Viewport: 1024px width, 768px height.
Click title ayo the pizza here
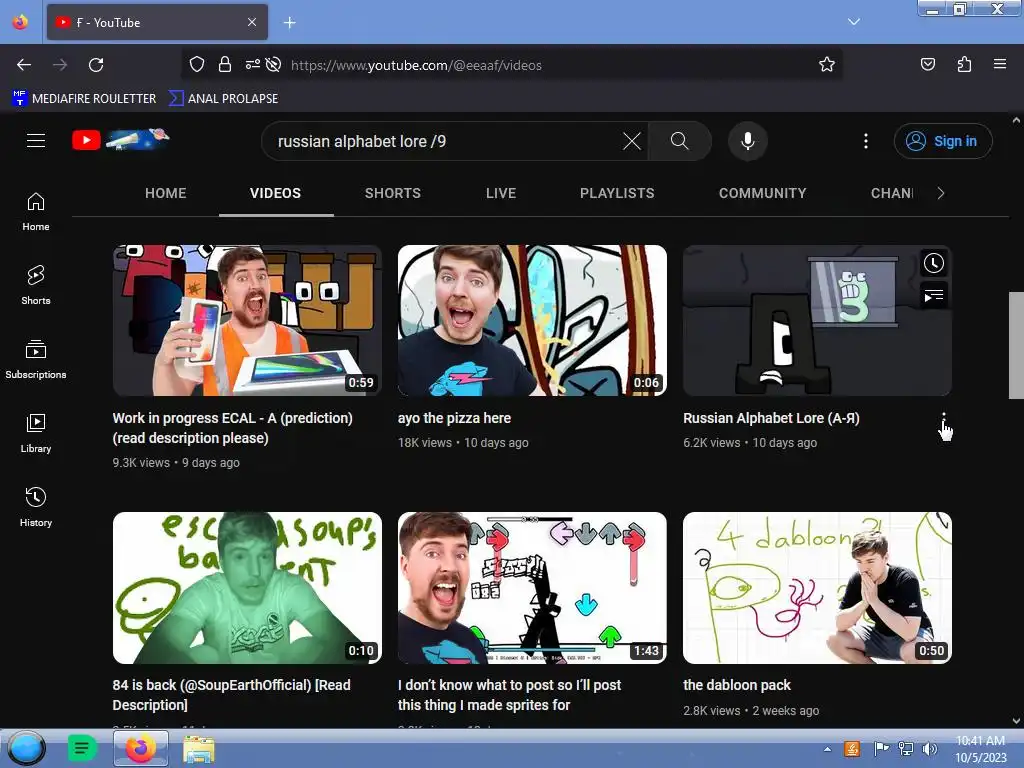point(455,418)
